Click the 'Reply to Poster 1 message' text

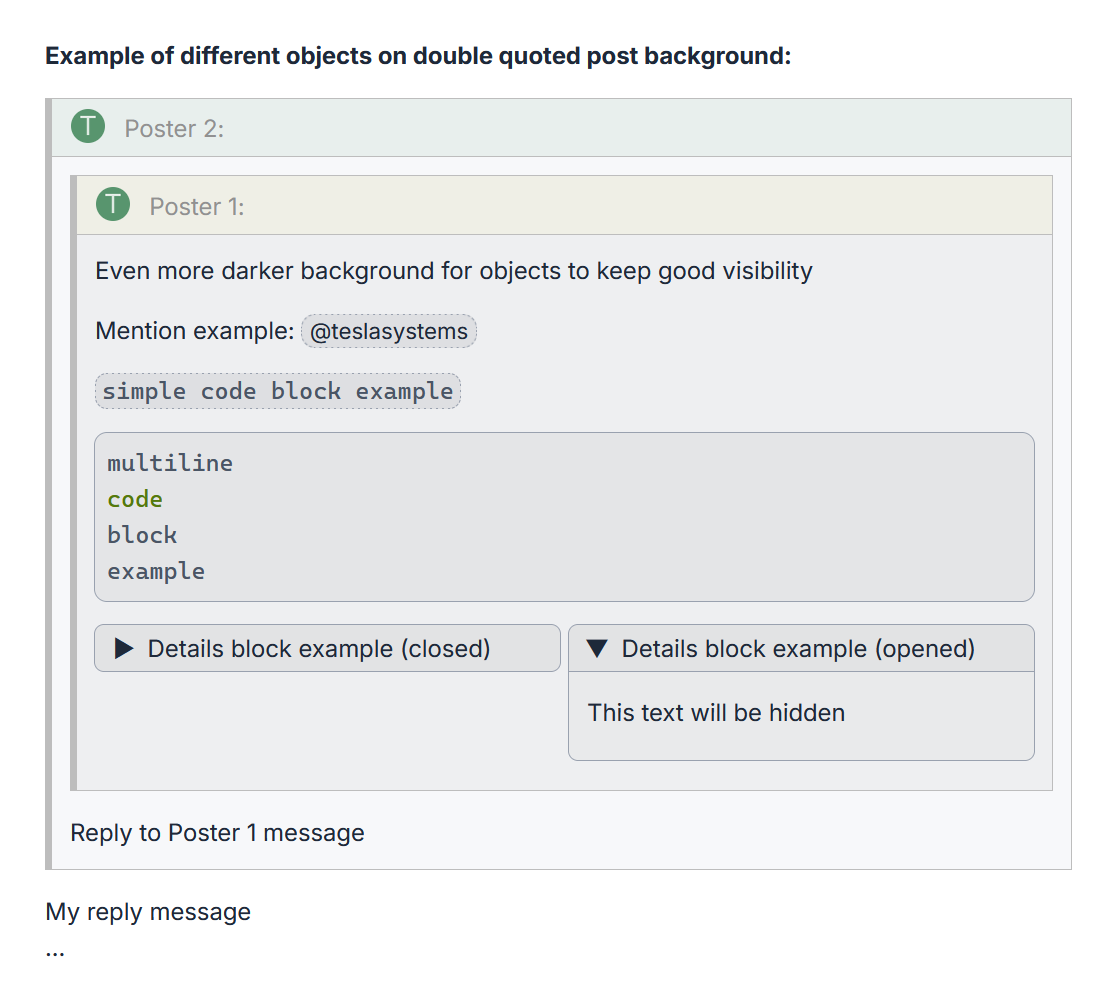217,832
